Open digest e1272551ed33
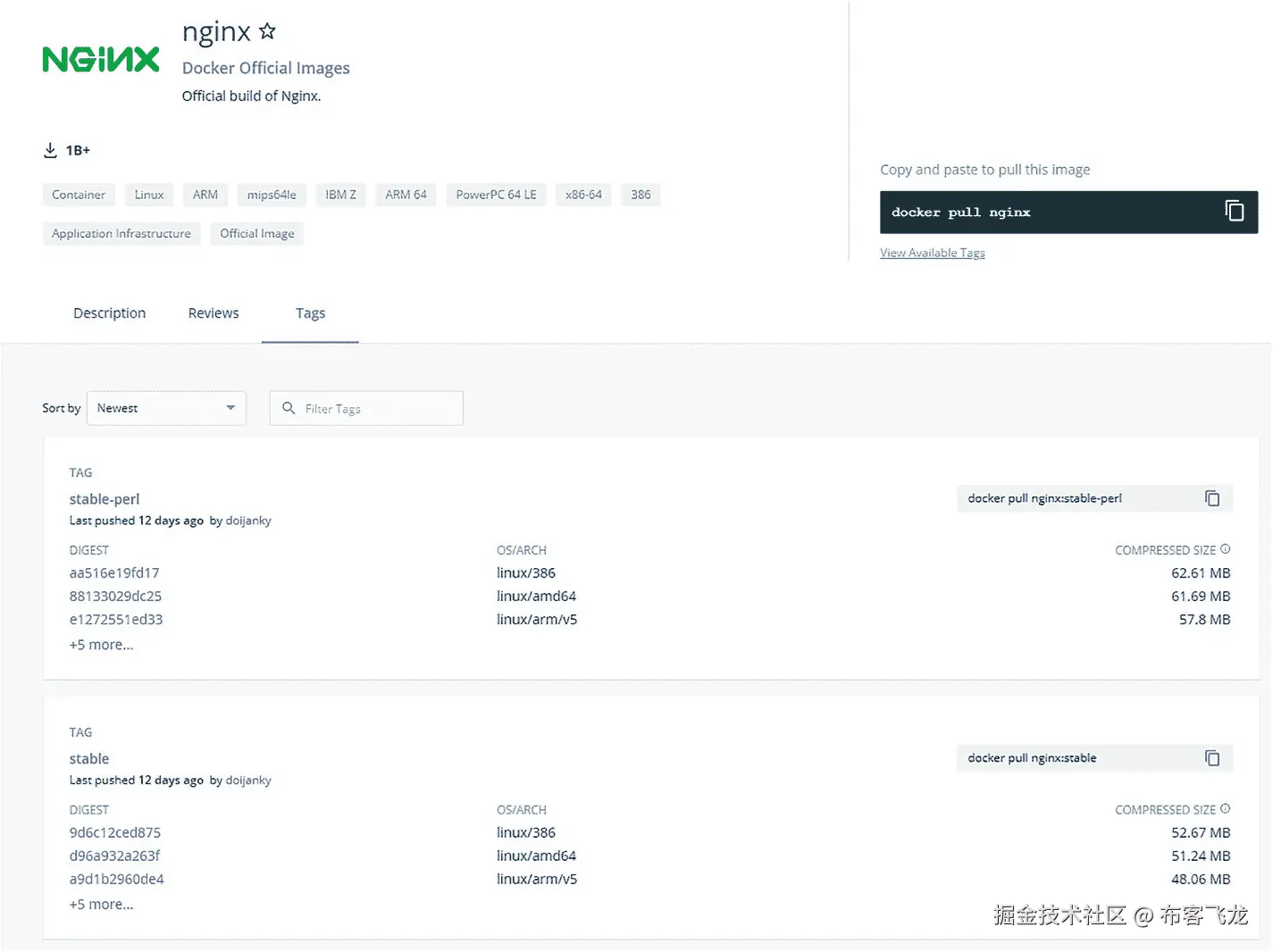This screenshot has width=1273, height=952. [x=116, y=620]
